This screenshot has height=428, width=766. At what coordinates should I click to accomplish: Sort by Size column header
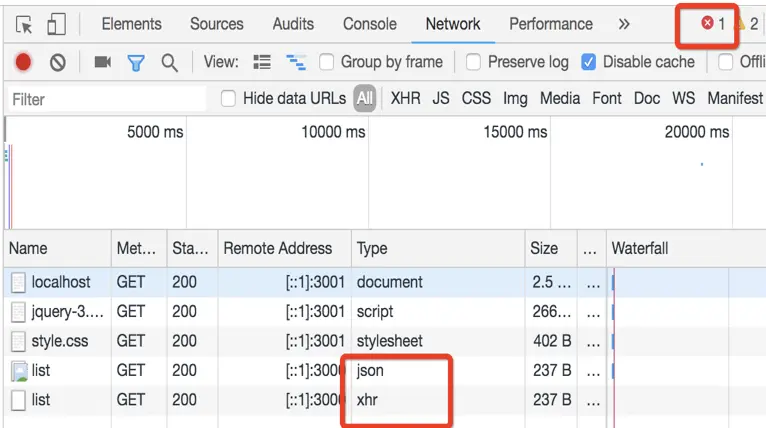click(551, 248)
